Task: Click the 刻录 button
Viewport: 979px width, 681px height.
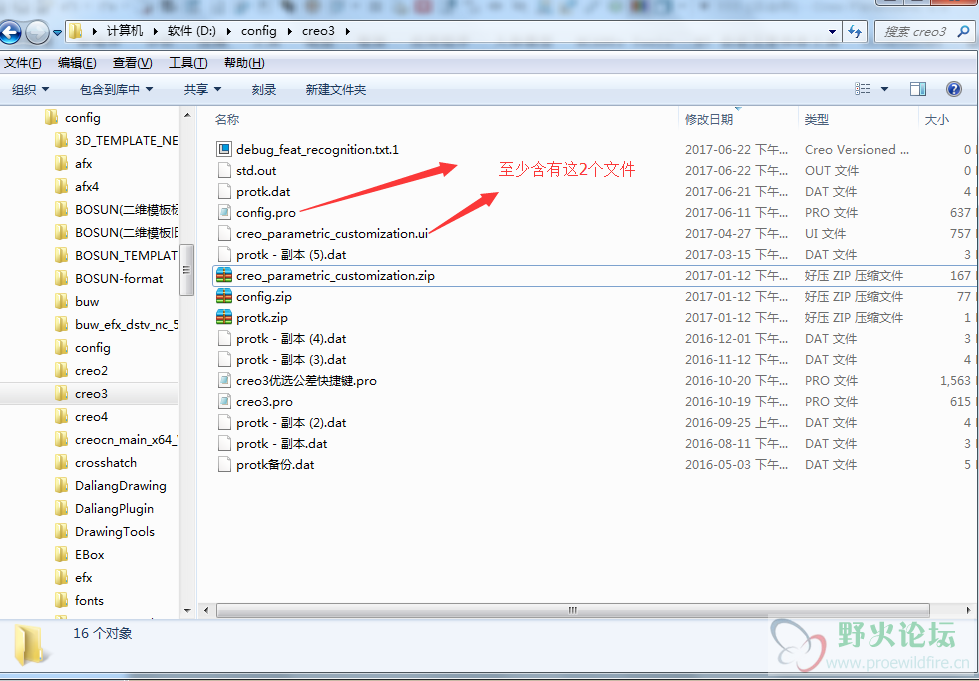Action: coord(263,90)
